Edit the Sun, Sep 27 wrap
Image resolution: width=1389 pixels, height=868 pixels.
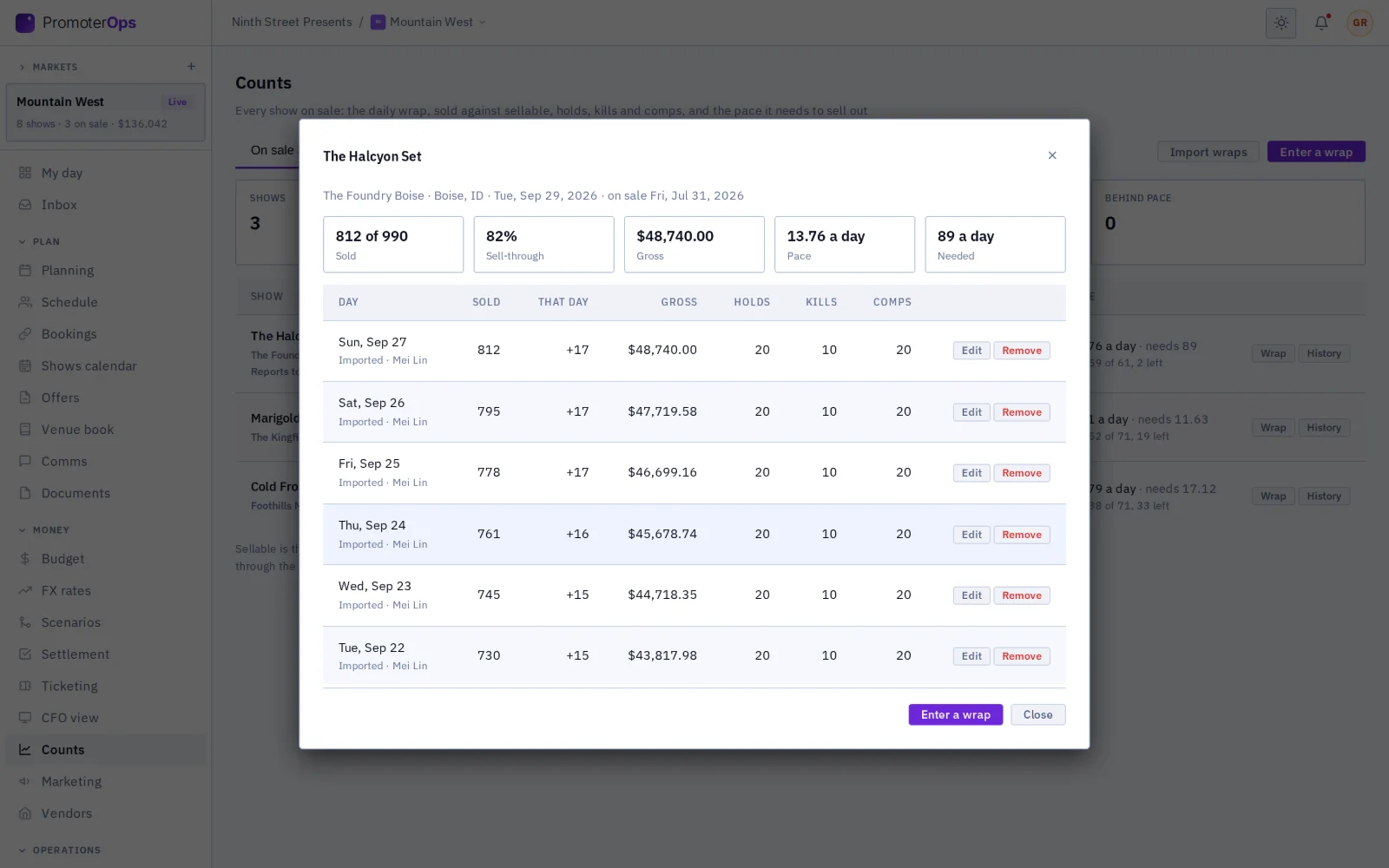(971, 351)
